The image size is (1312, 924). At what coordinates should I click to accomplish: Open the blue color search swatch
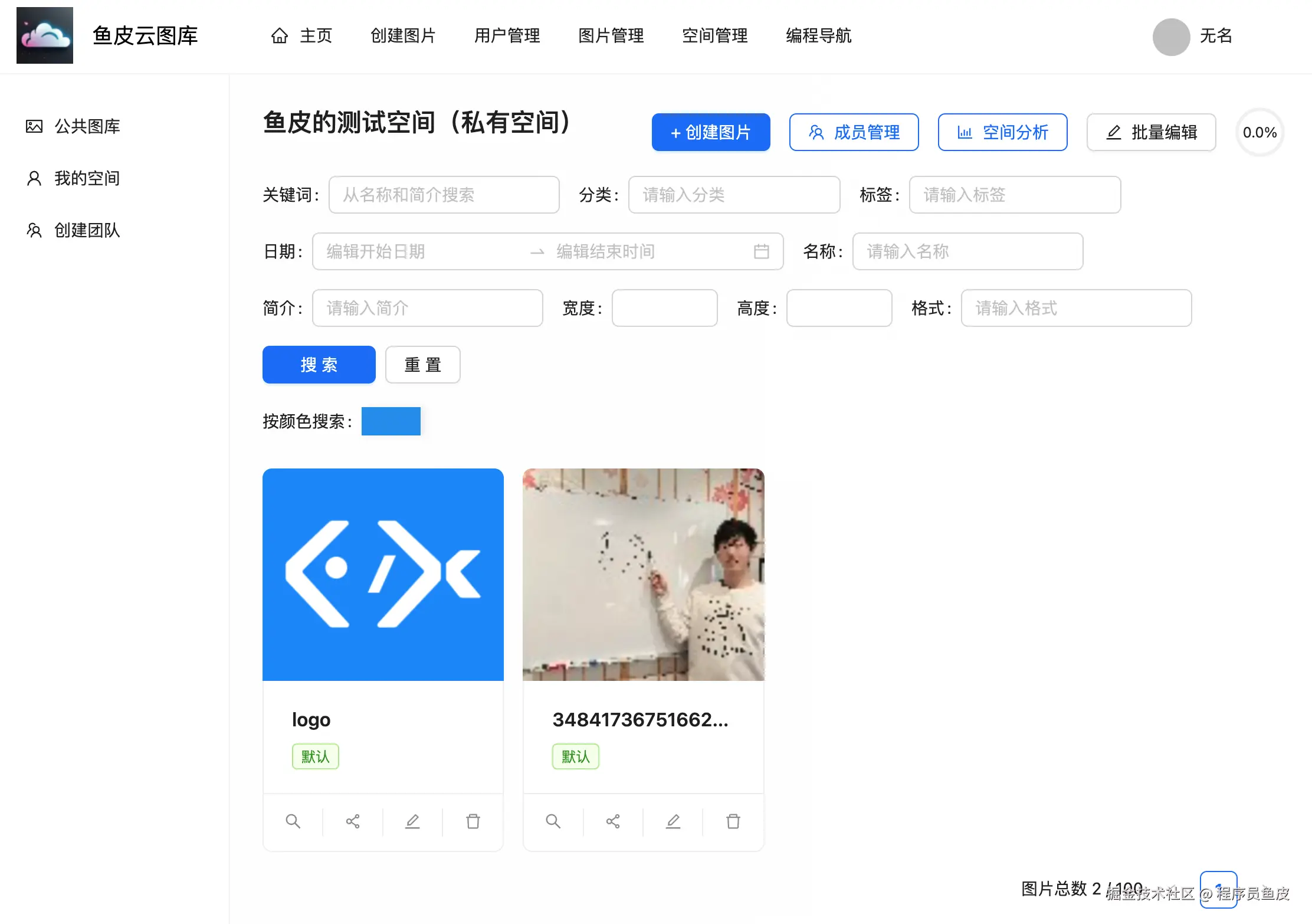pyautogui.click(x=391, y=421)
